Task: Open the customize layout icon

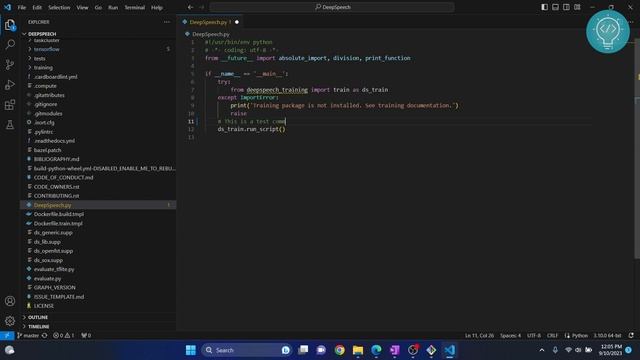Action: pos(577,7)
